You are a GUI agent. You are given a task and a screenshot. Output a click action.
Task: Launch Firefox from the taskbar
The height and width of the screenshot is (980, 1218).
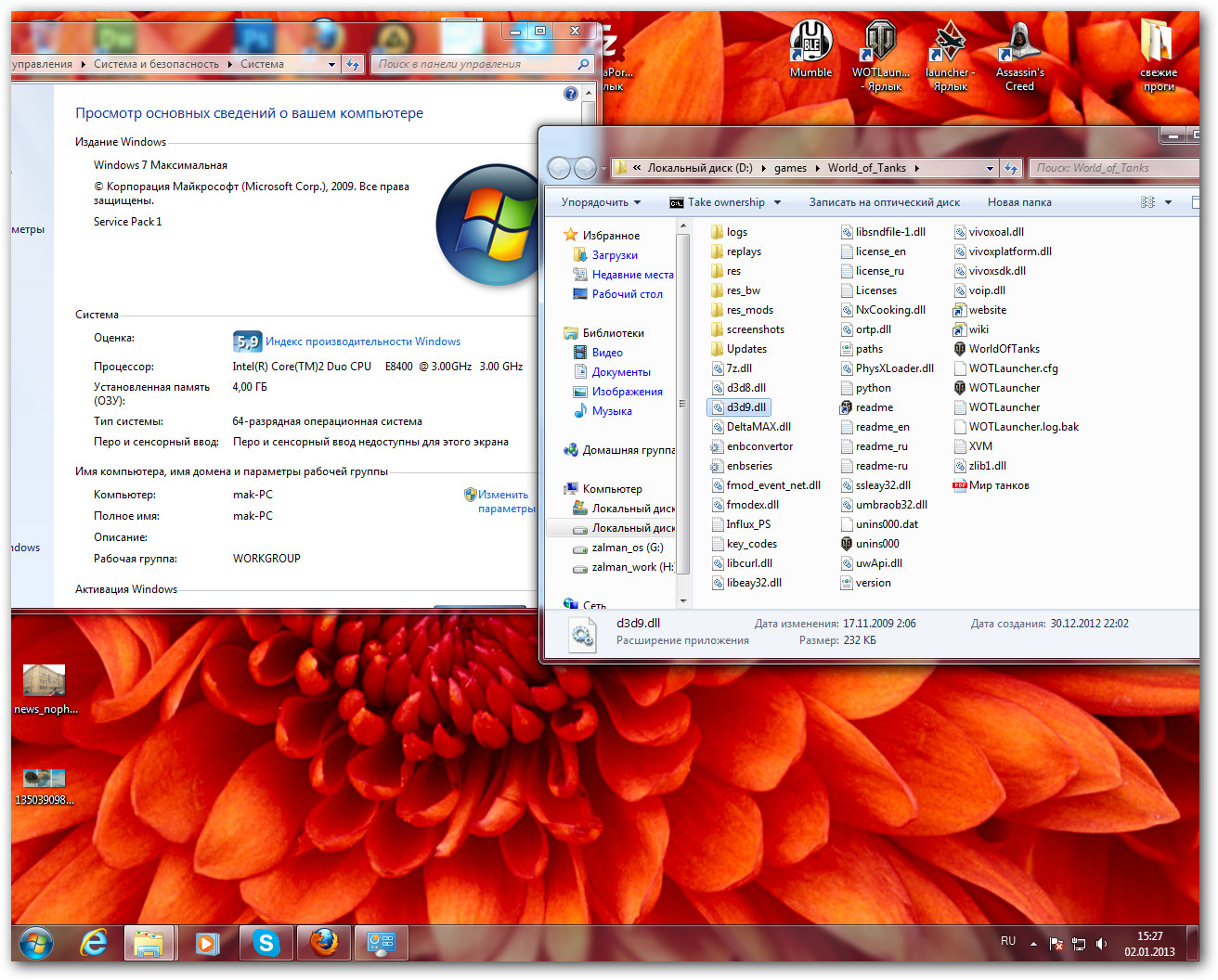click(324, 943)
